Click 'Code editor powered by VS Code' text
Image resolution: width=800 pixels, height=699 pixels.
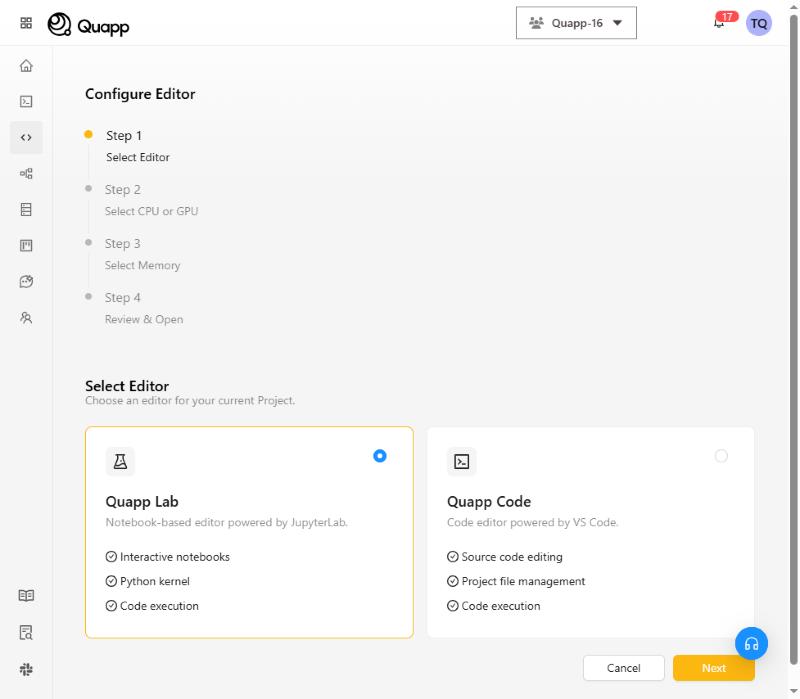532,522
